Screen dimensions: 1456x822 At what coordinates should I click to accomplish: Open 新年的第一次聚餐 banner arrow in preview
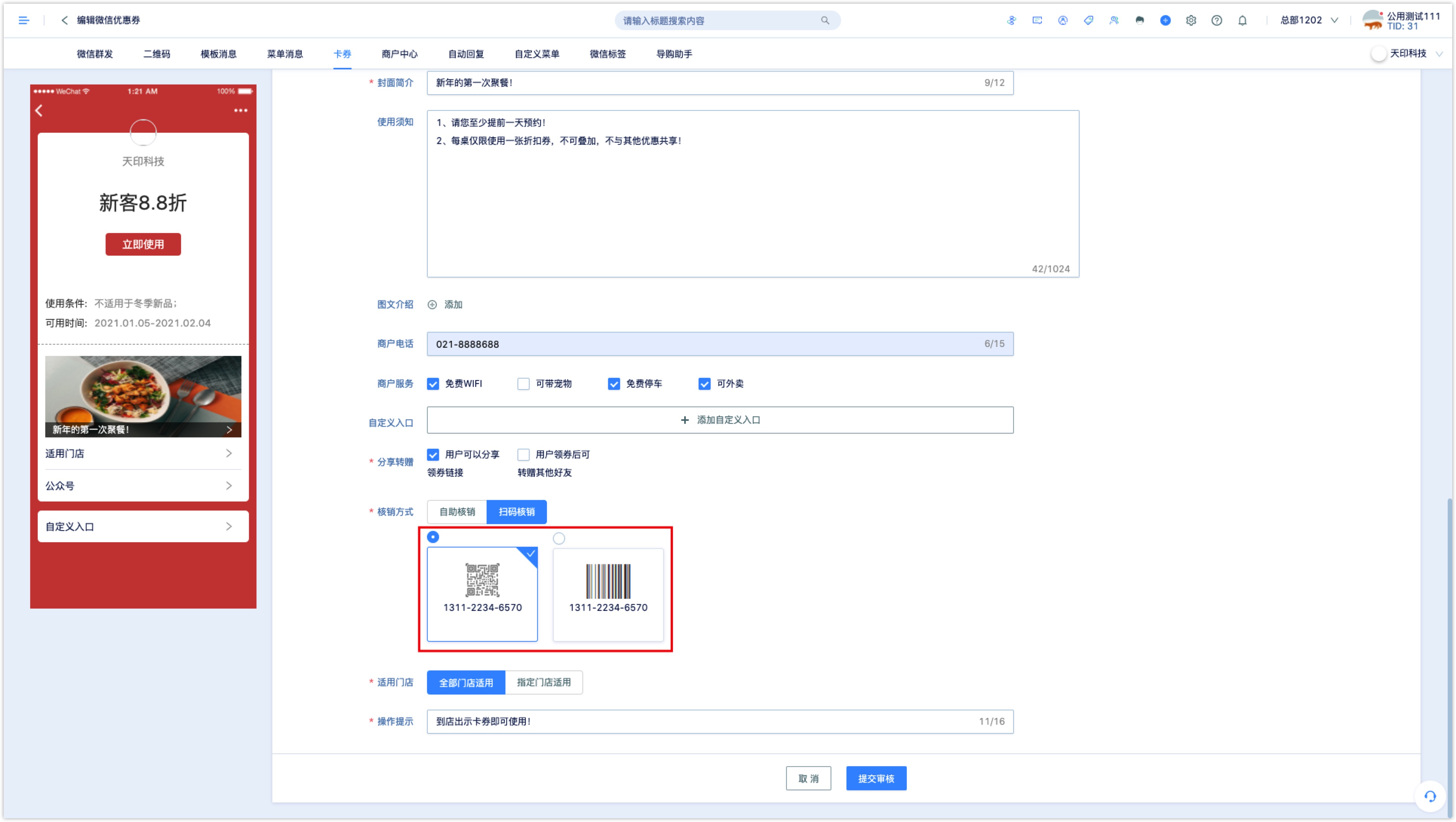coord(229,429)
